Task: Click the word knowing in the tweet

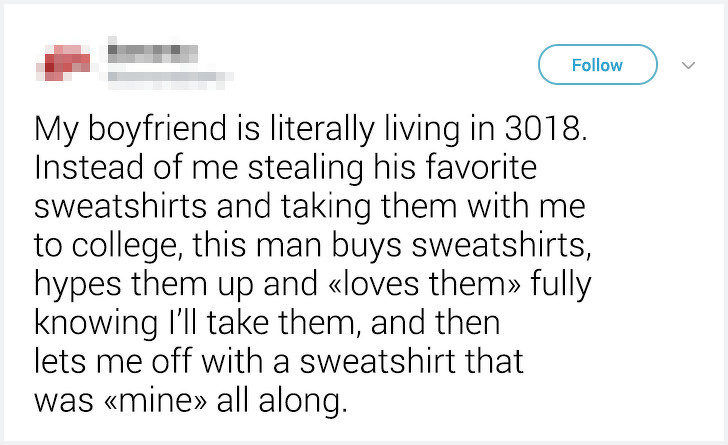Action: coord(96,323)
